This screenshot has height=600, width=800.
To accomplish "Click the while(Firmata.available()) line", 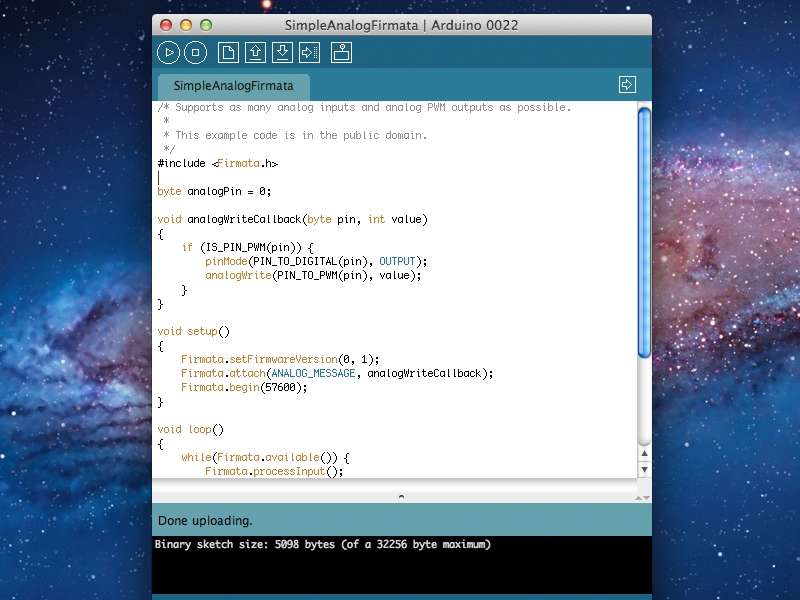I will 265,458.
